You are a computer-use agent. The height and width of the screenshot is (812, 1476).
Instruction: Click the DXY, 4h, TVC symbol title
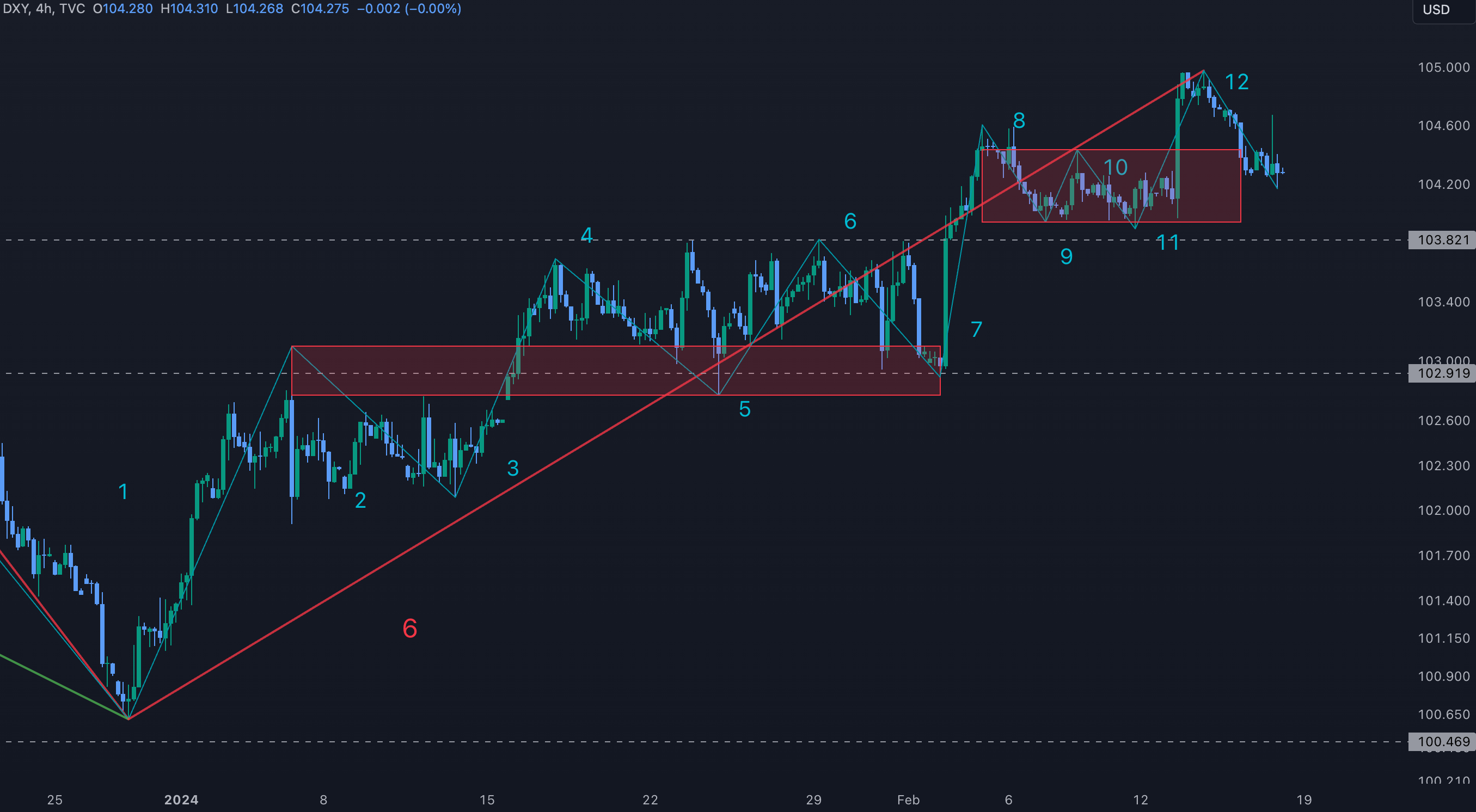coord(44,9)
